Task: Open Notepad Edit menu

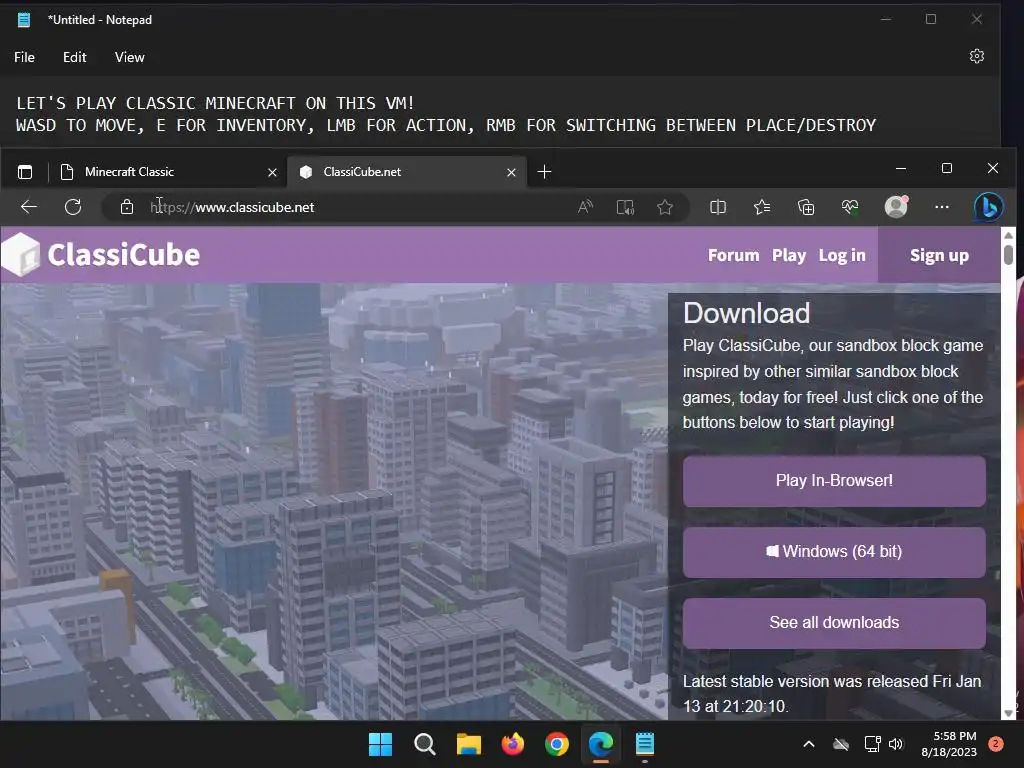Action: point(74,57)
